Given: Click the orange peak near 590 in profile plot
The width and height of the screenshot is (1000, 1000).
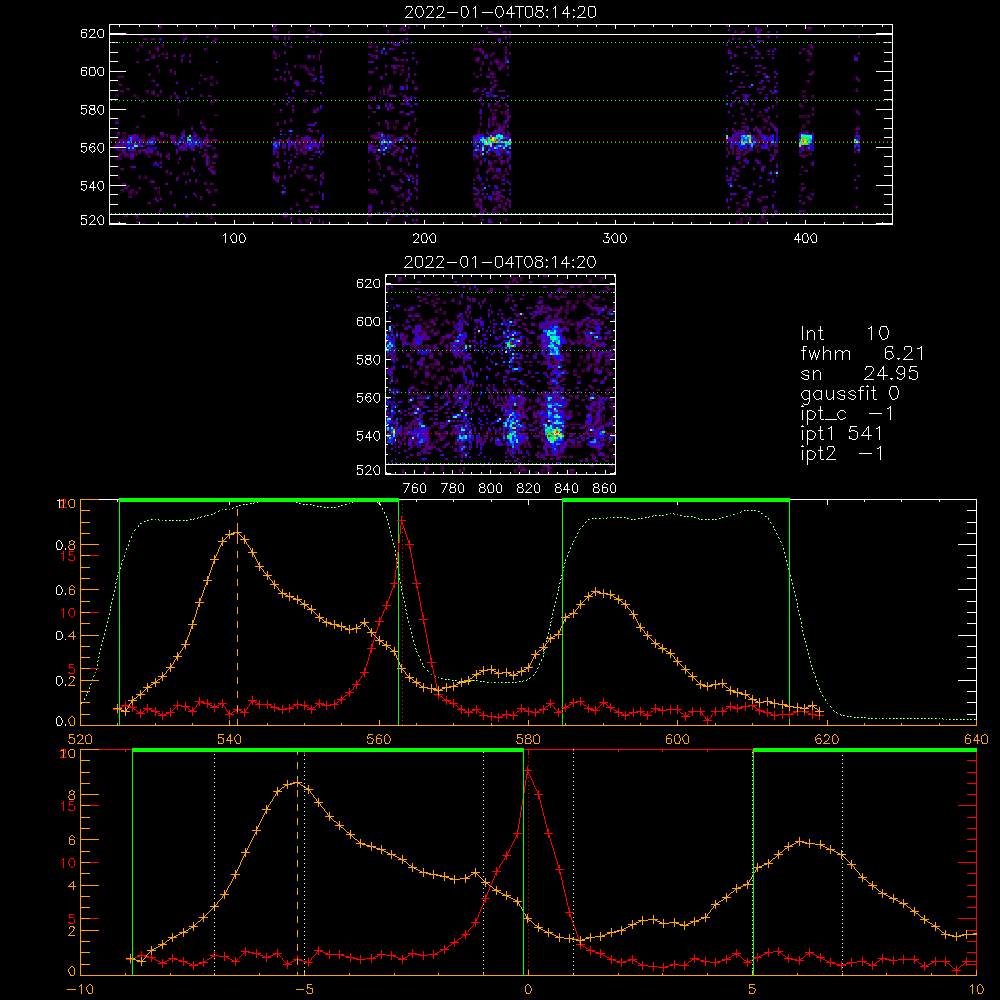Looking at the screenshot, I should (596, 592).
